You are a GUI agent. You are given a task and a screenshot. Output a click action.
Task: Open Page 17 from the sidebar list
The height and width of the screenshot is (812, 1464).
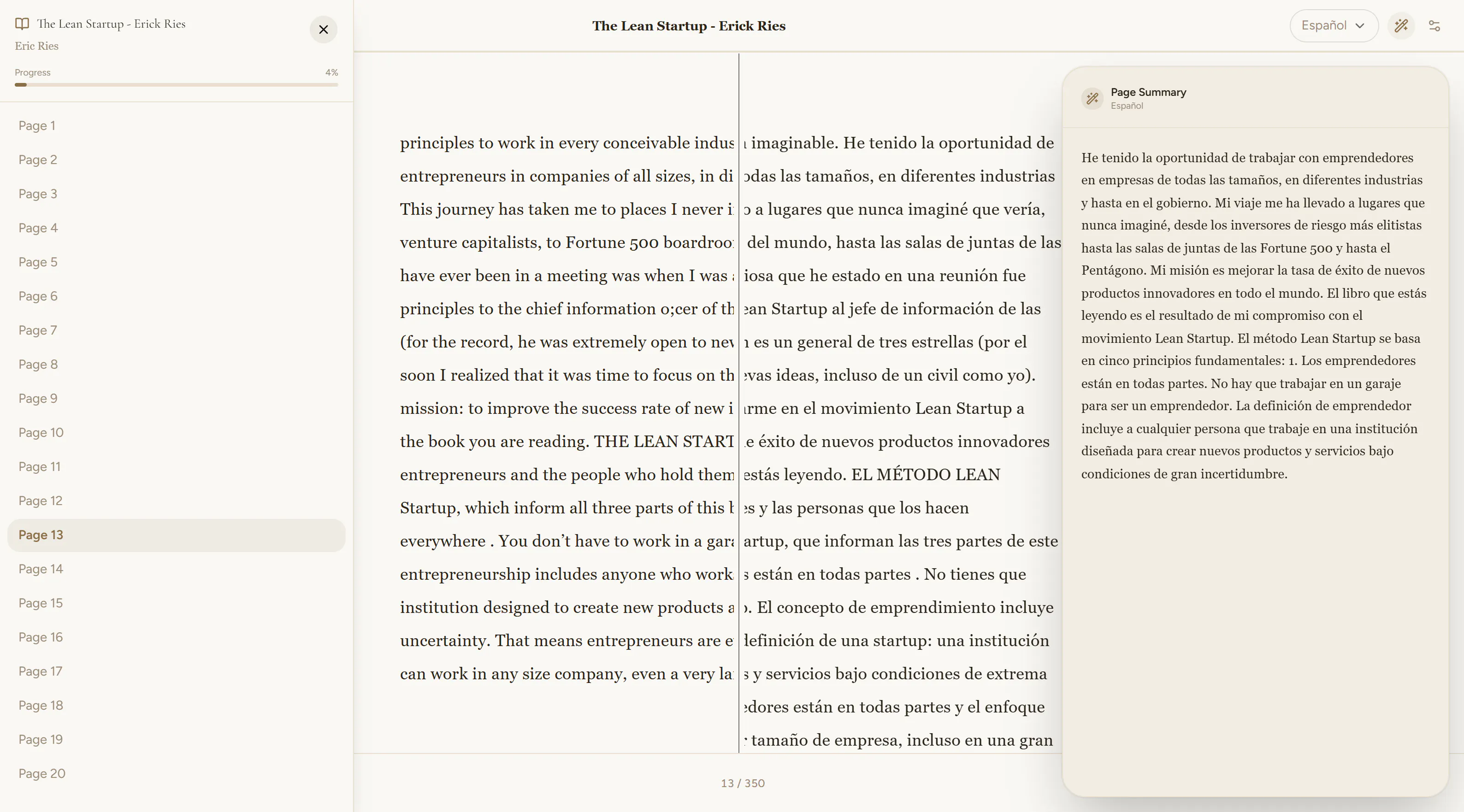coord(176,671)
